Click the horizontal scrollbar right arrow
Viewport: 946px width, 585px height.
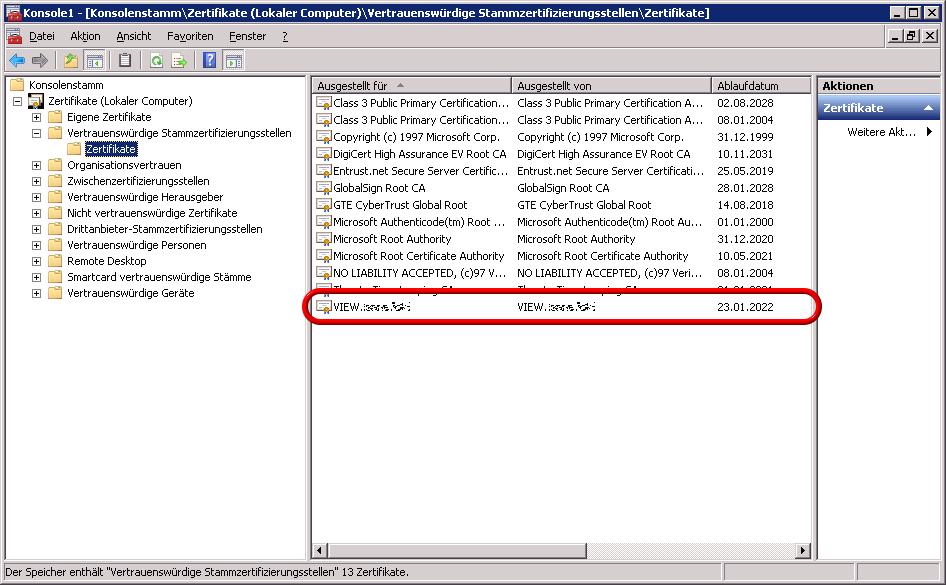pyautogui.click(x=803, y=551)
